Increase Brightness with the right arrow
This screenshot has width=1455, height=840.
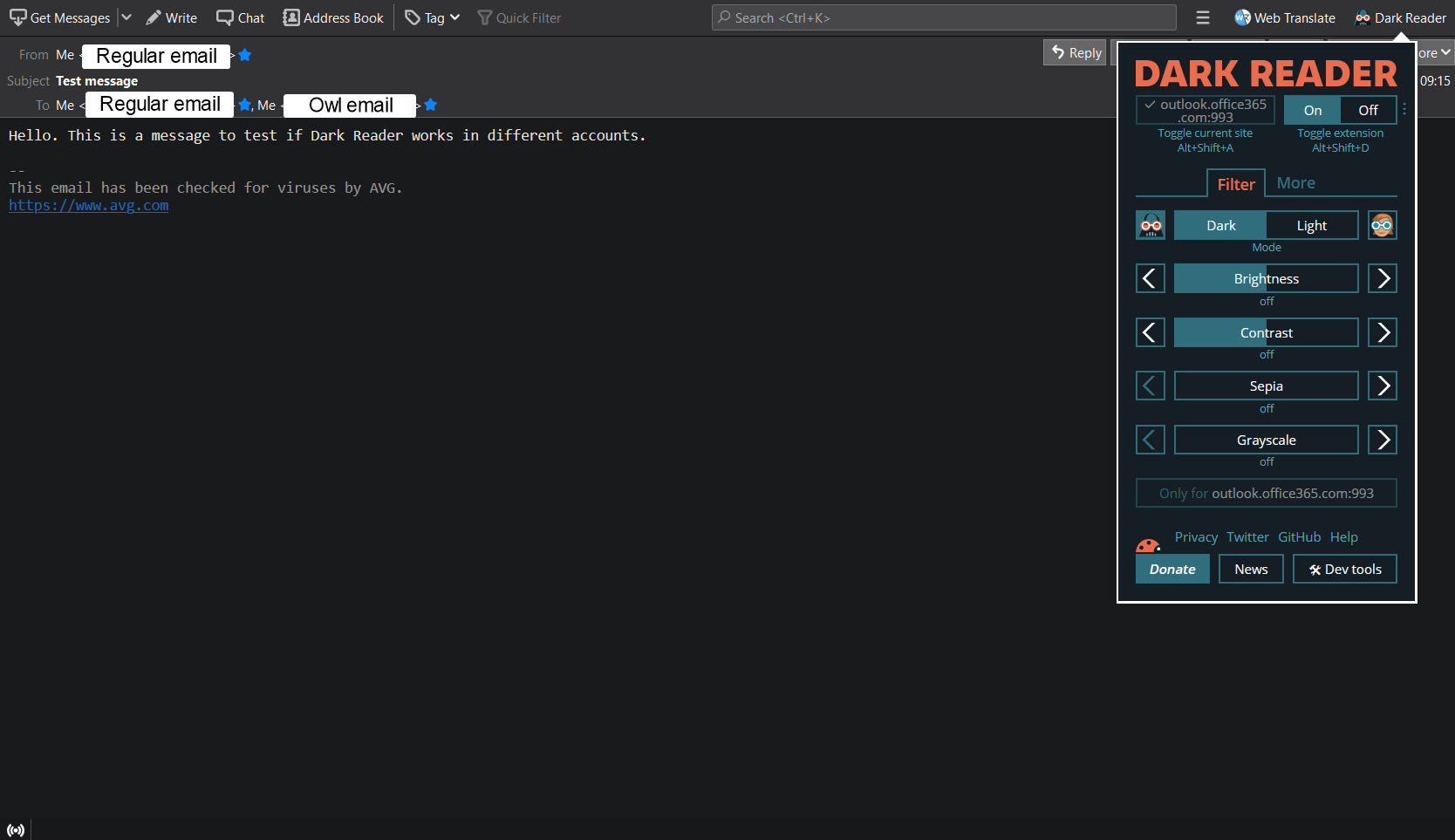(x=1382, y=278)
